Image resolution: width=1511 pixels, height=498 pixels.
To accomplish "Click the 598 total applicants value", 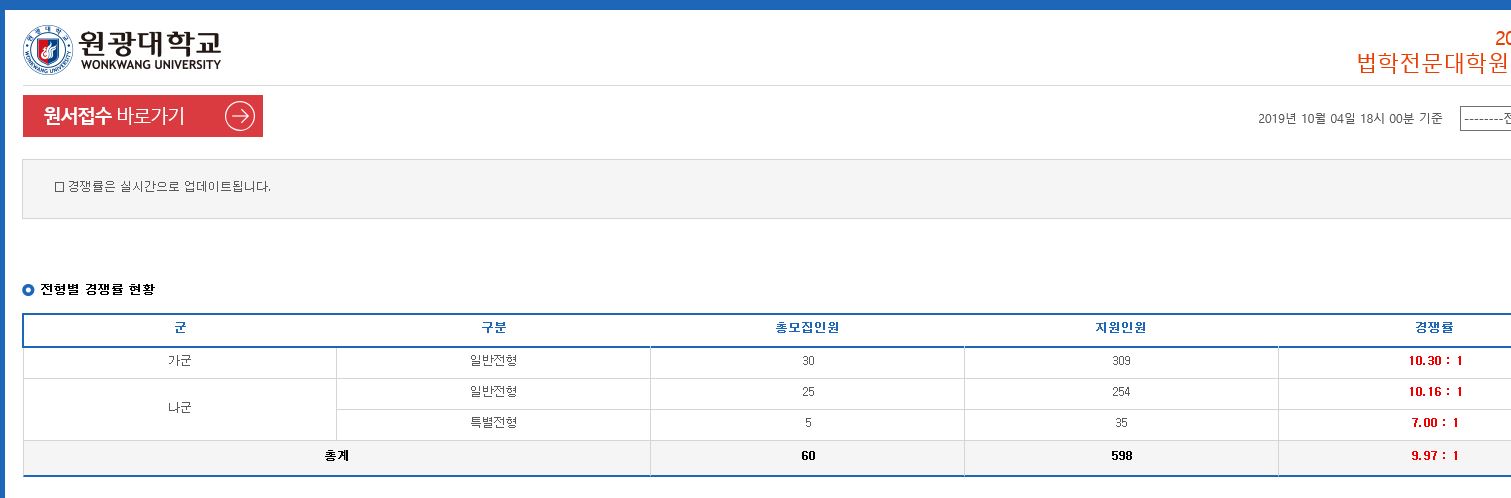I will tap(1121, 456).
